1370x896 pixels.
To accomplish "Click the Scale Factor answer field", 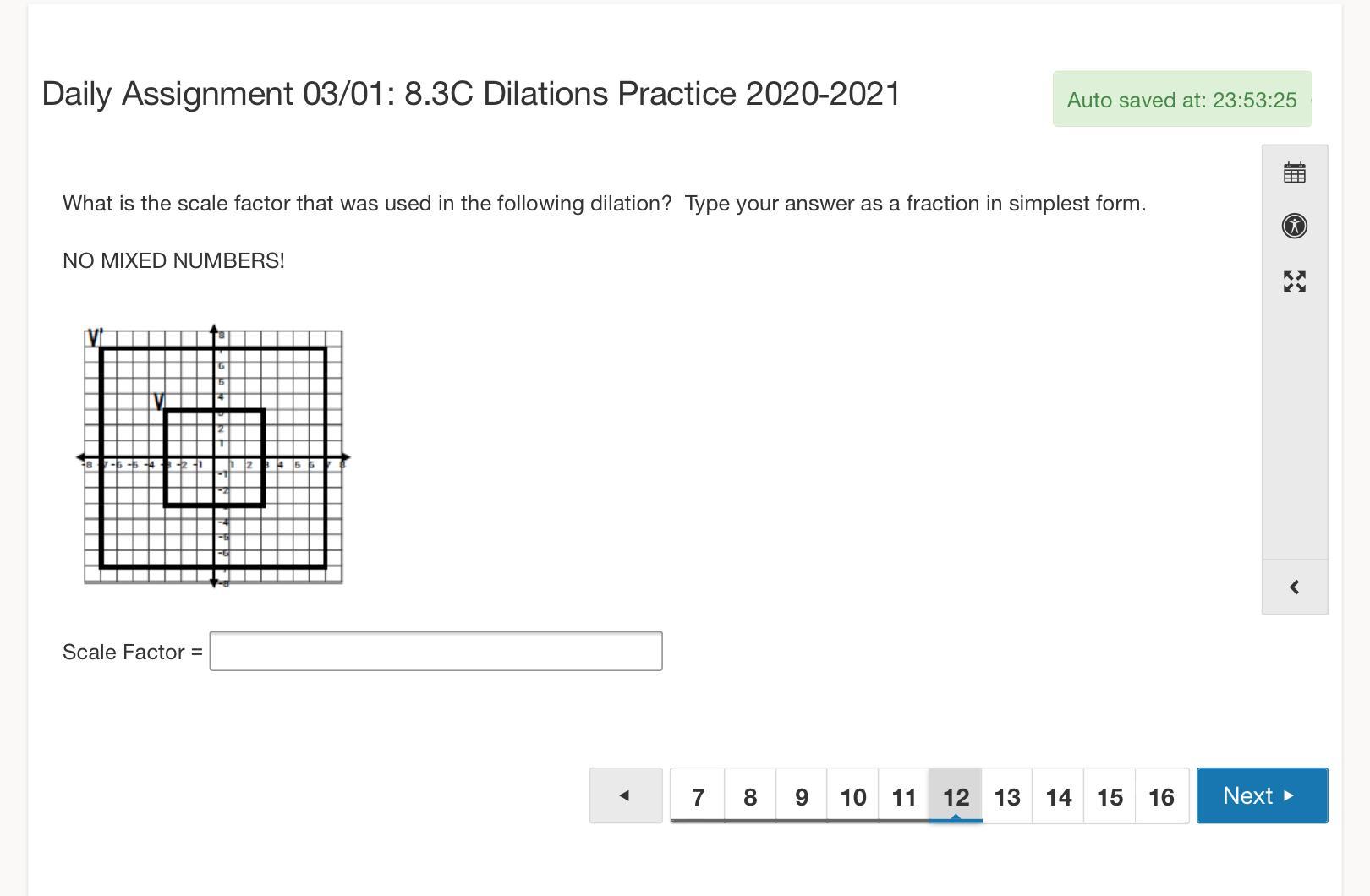I will tap(436, 651).
